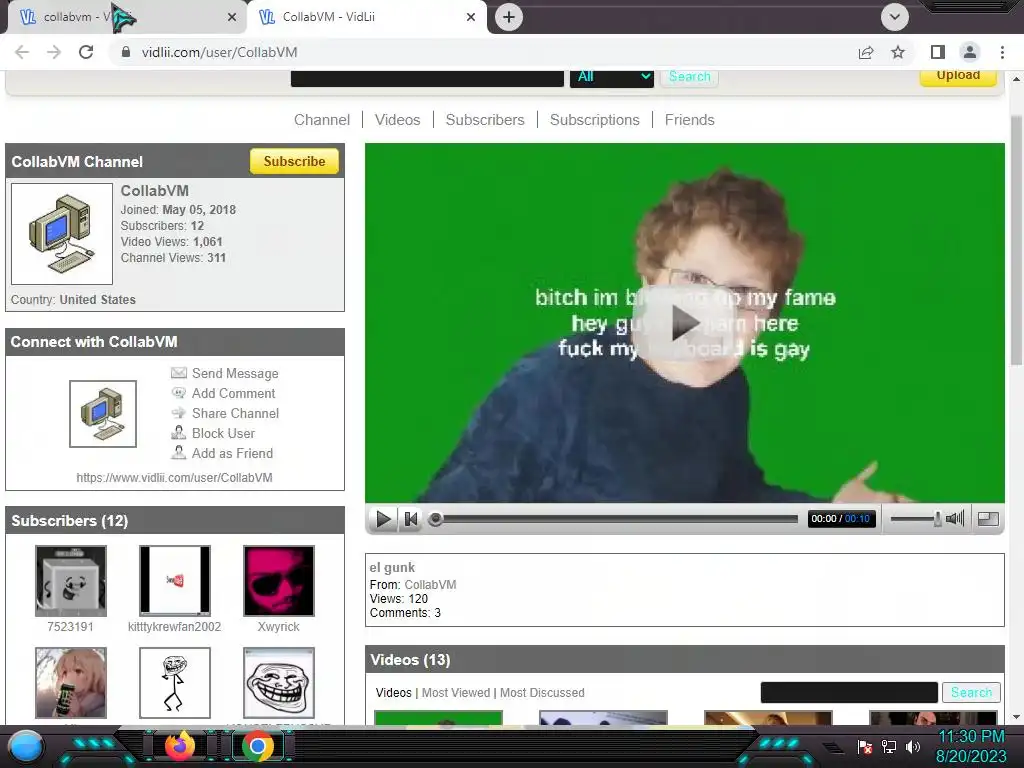Close the 'CollabVM - VidLii' tab

(x=471, y=18)
